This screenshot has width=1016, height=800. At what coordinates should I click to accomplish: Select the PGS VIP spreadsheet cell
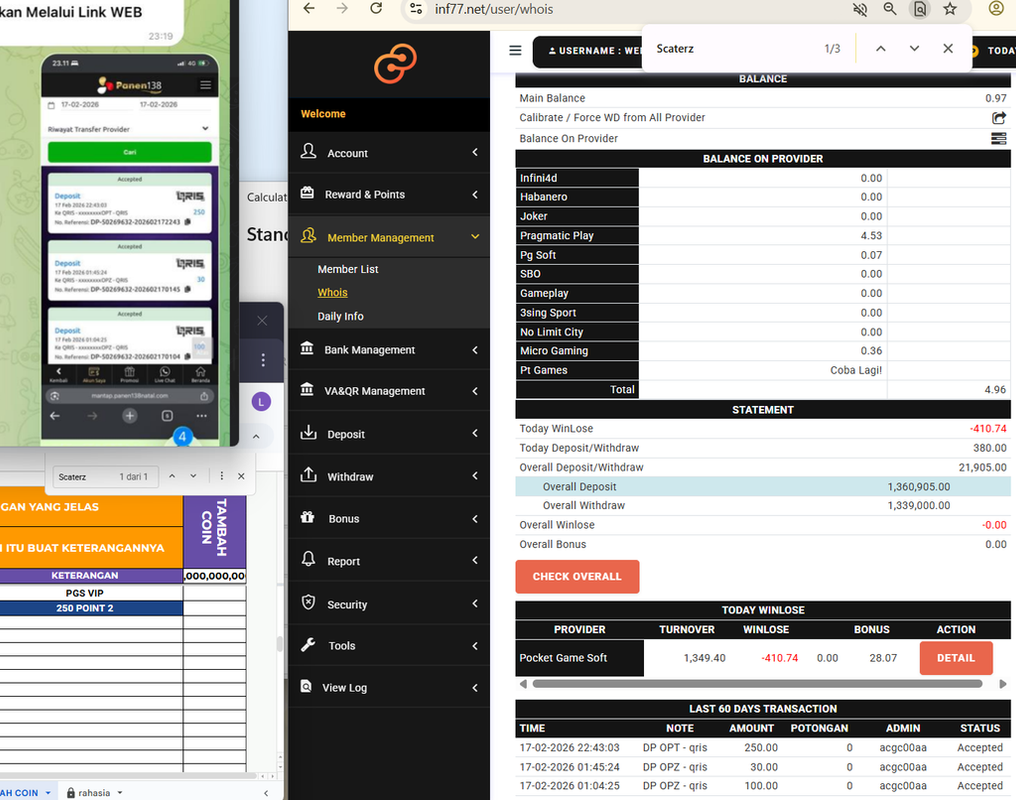(91, 593)
